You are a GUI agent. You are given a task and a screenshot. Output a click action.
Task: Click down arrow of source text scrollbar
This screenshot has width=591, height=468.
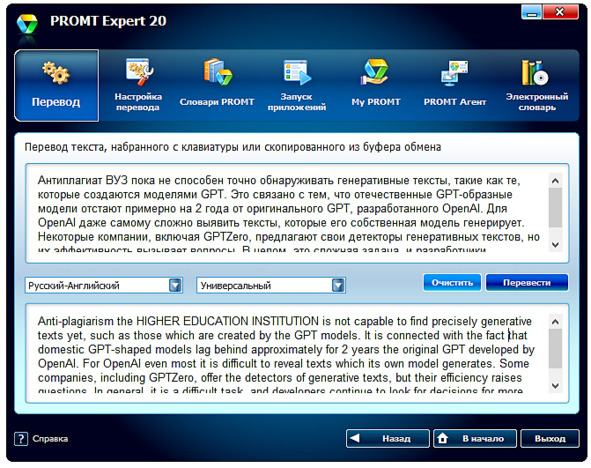(x=555, y=245)
